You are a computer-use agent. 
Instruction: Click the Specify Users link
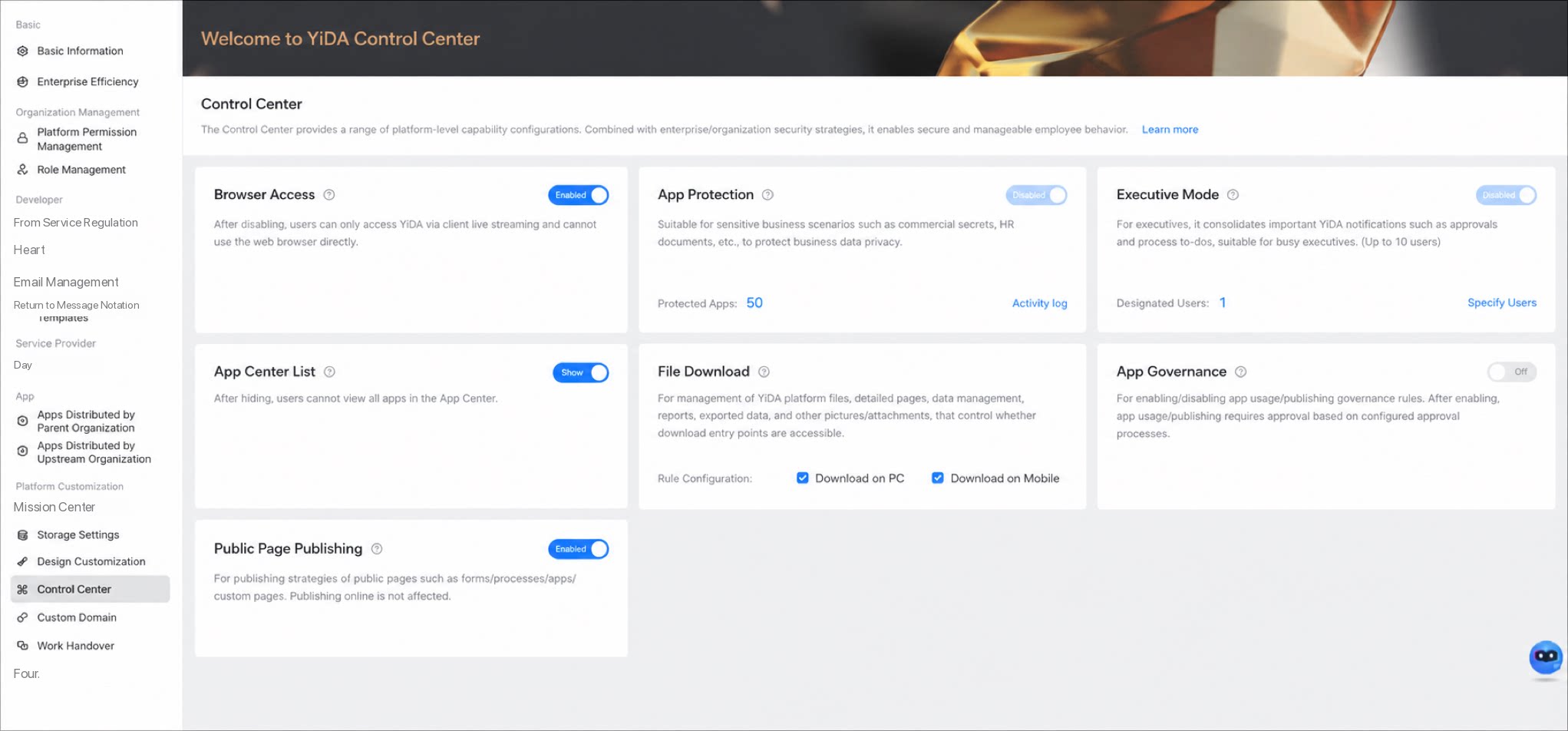pyautogui.click(x=1502, y=303)
